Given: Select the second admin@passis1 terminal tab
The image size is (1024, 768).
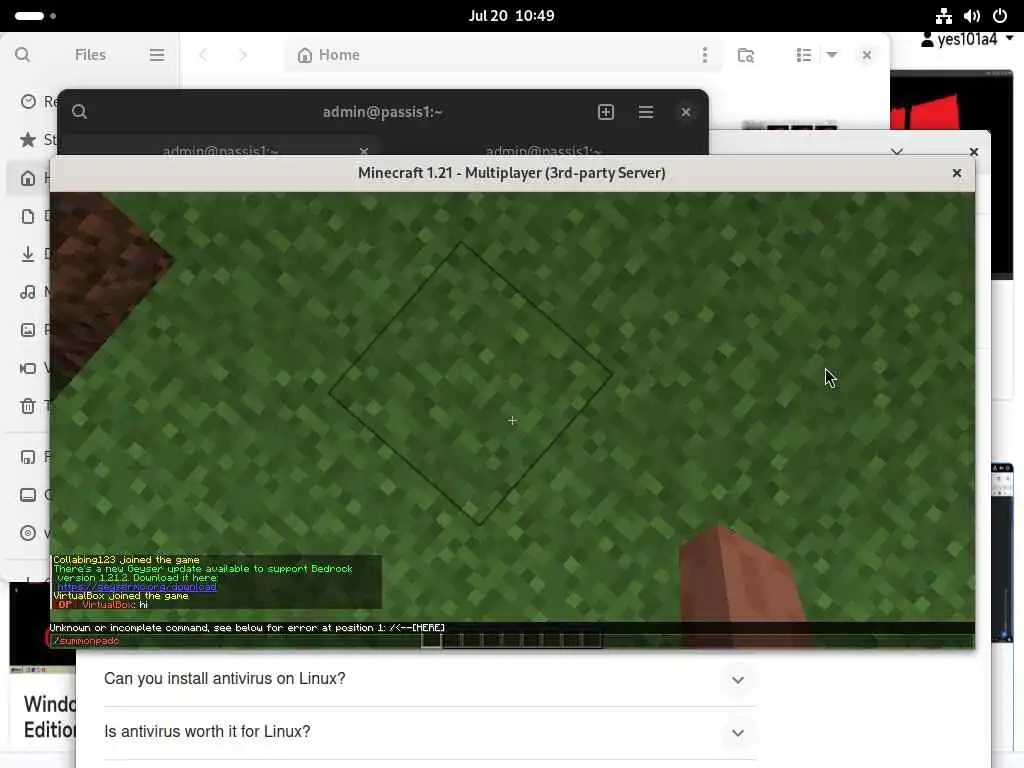Looking at the screenshot, I should click(543, 150).
